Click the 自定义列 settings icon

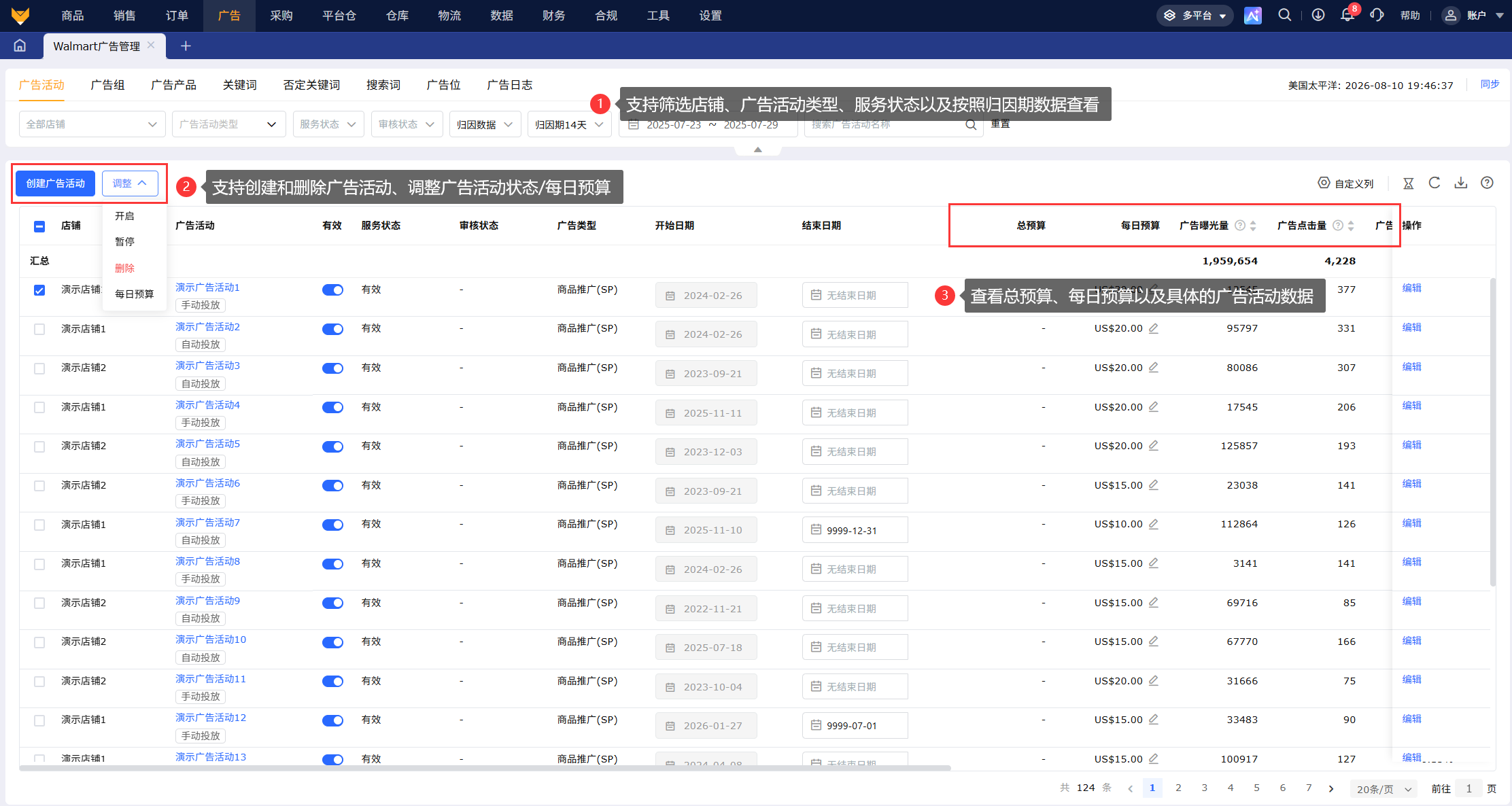(1323, 183)
